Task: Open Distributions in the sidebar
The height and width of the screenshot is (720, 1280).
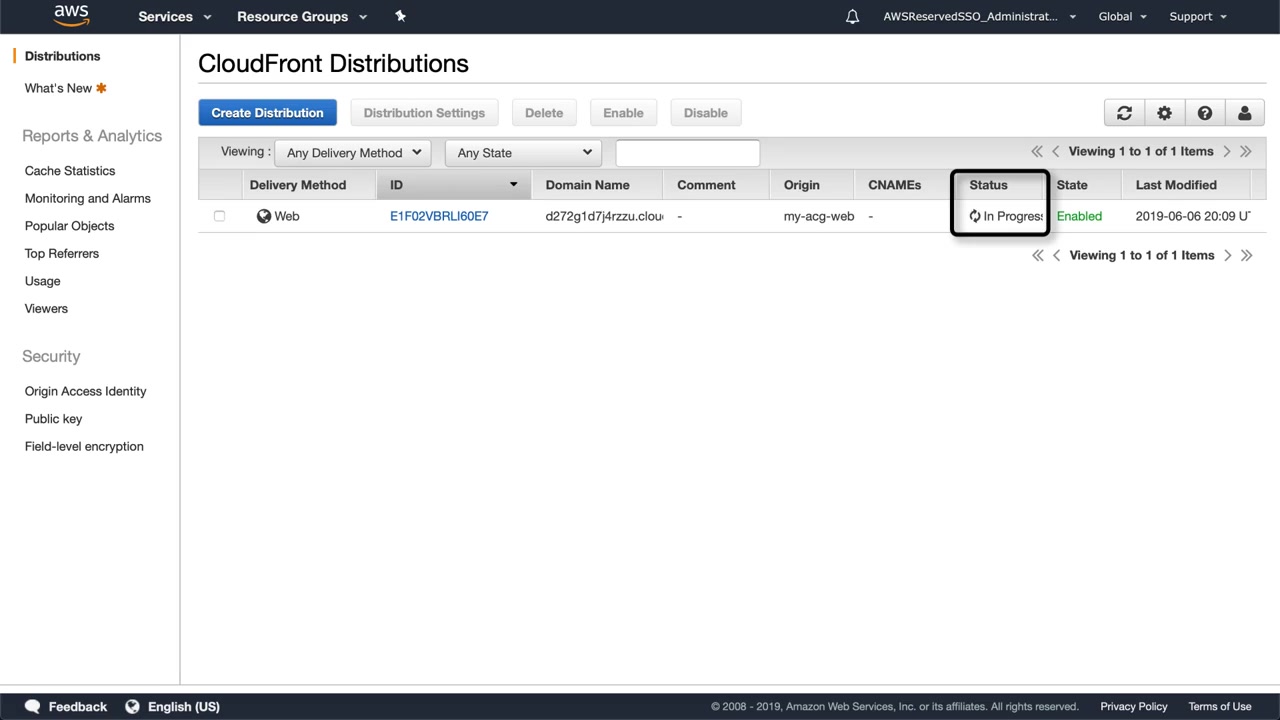Action: [x=62, y=56]
